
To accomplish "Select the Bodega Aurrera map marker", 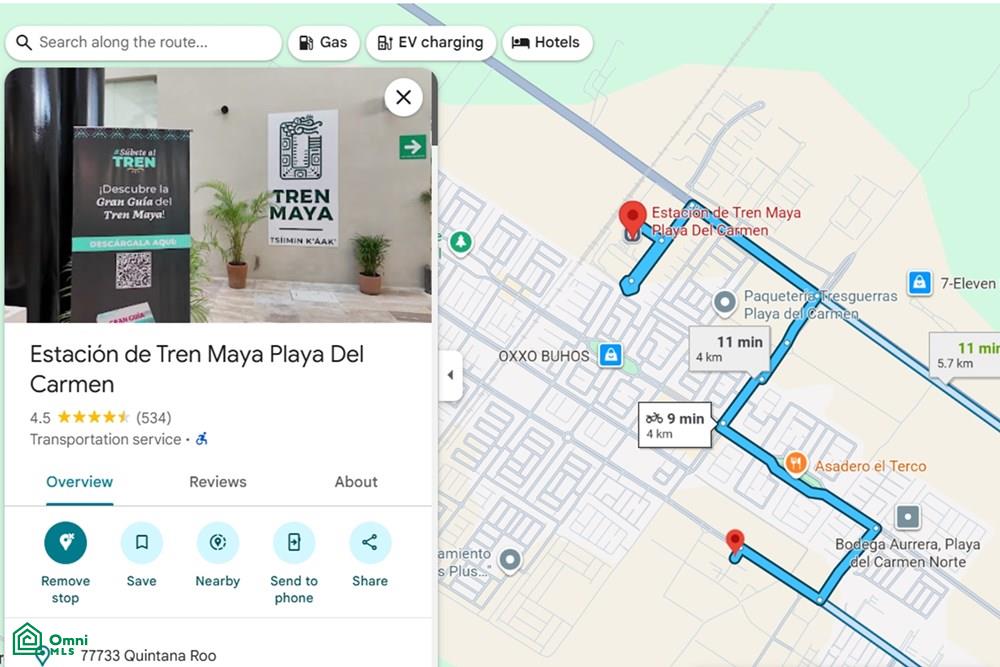I will pyautogui.click(x=908, y=517).
